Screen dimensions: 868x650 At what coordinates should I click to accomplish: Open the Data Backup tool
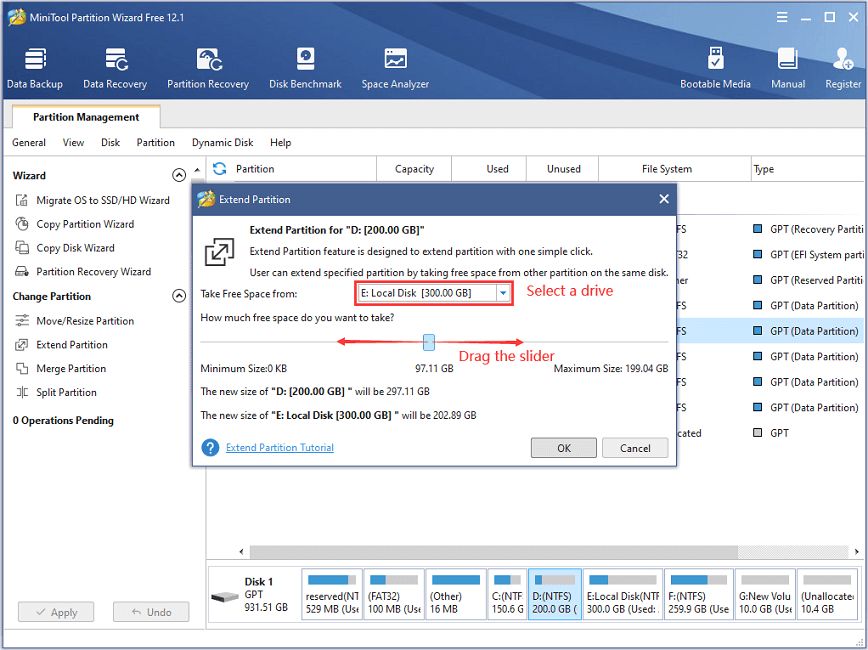click(x=34, y=69)
